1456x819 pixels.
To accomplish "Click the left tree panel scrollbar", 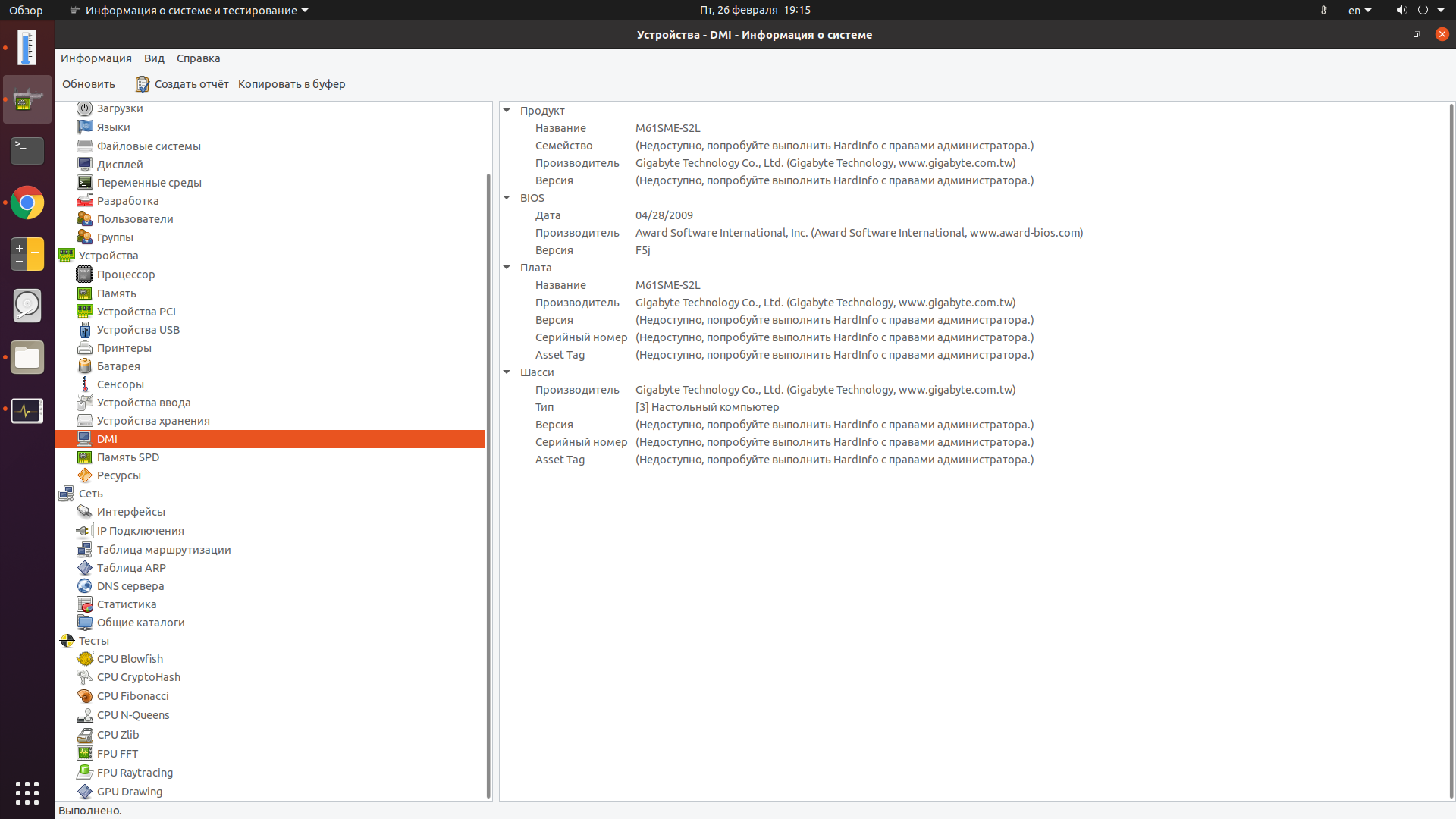I will pos(488,485).
